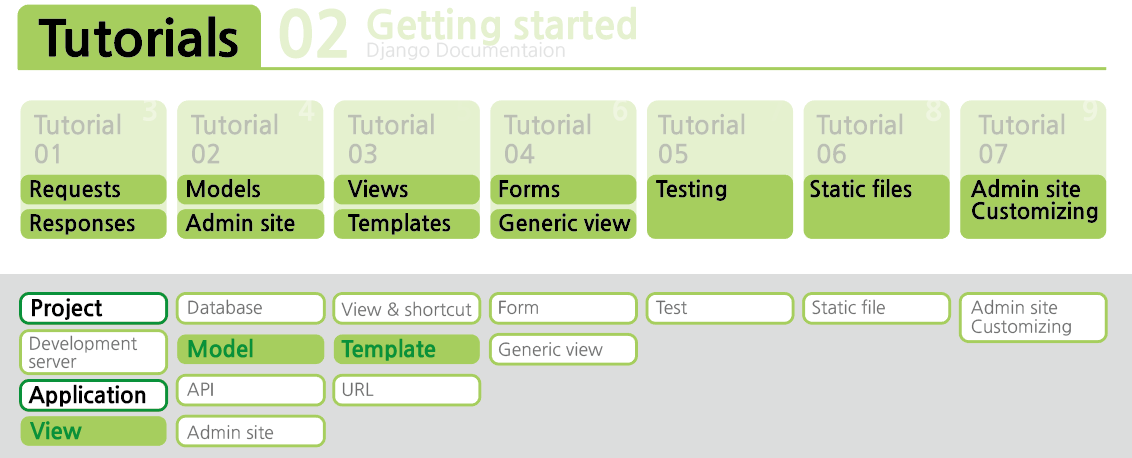Click the Responses label under Tutorial 01
The width and height of the screenshot is (1132, 458).
(x=93, y=223)
